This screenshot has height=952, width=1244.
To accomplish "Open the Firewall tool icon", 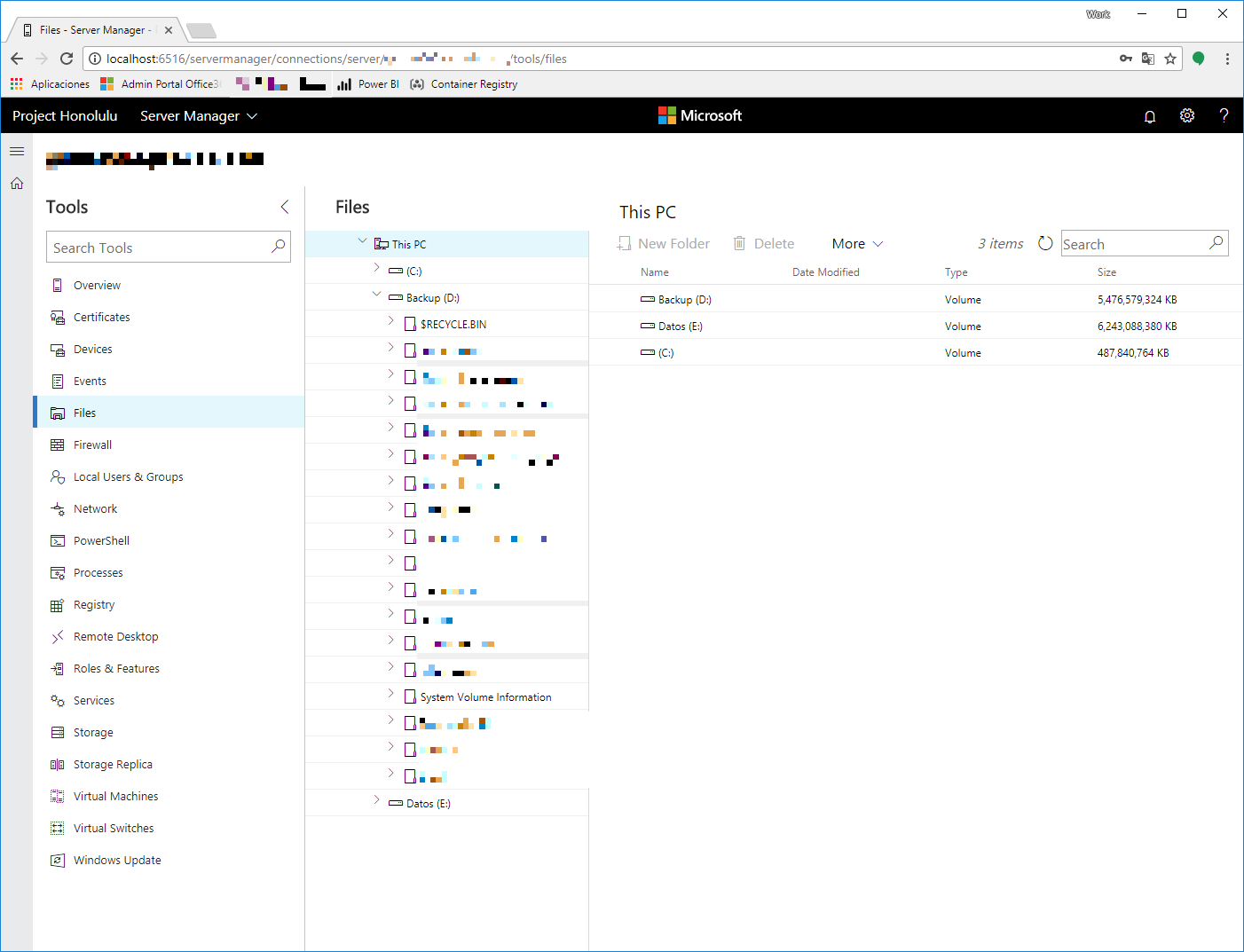I will tap(58, 445).
